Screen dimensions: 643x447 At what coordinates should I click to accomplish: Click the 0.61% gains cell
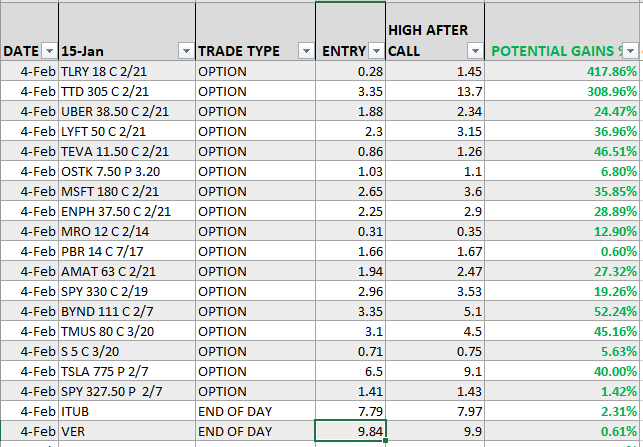(562, 431)
